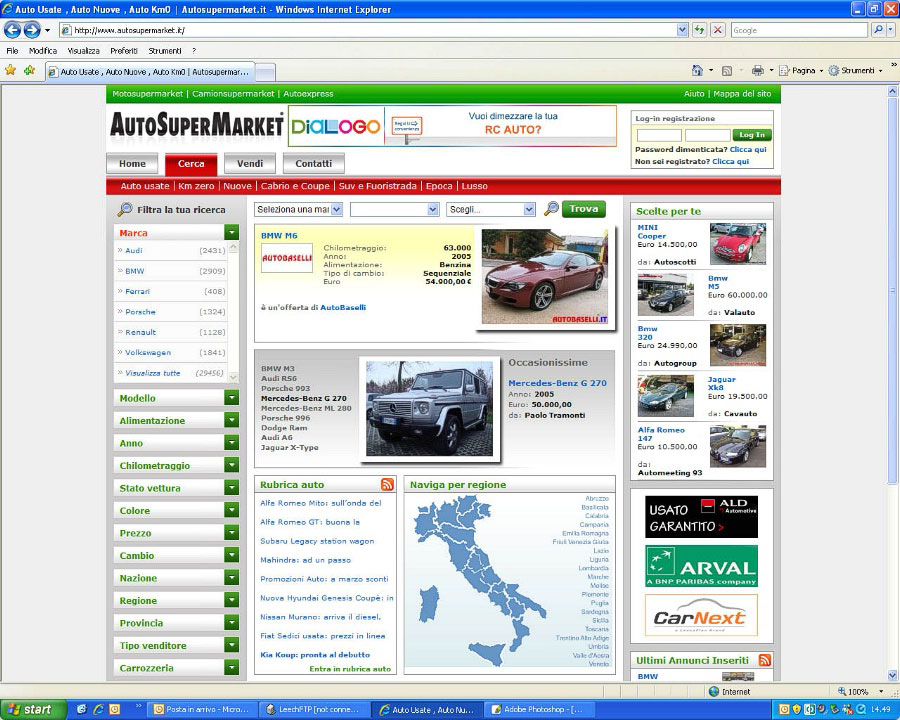The width and height of the screenshot is (900, 720).
Task: Click Internet Explorer quick launch icon
Action: (98, 710)
